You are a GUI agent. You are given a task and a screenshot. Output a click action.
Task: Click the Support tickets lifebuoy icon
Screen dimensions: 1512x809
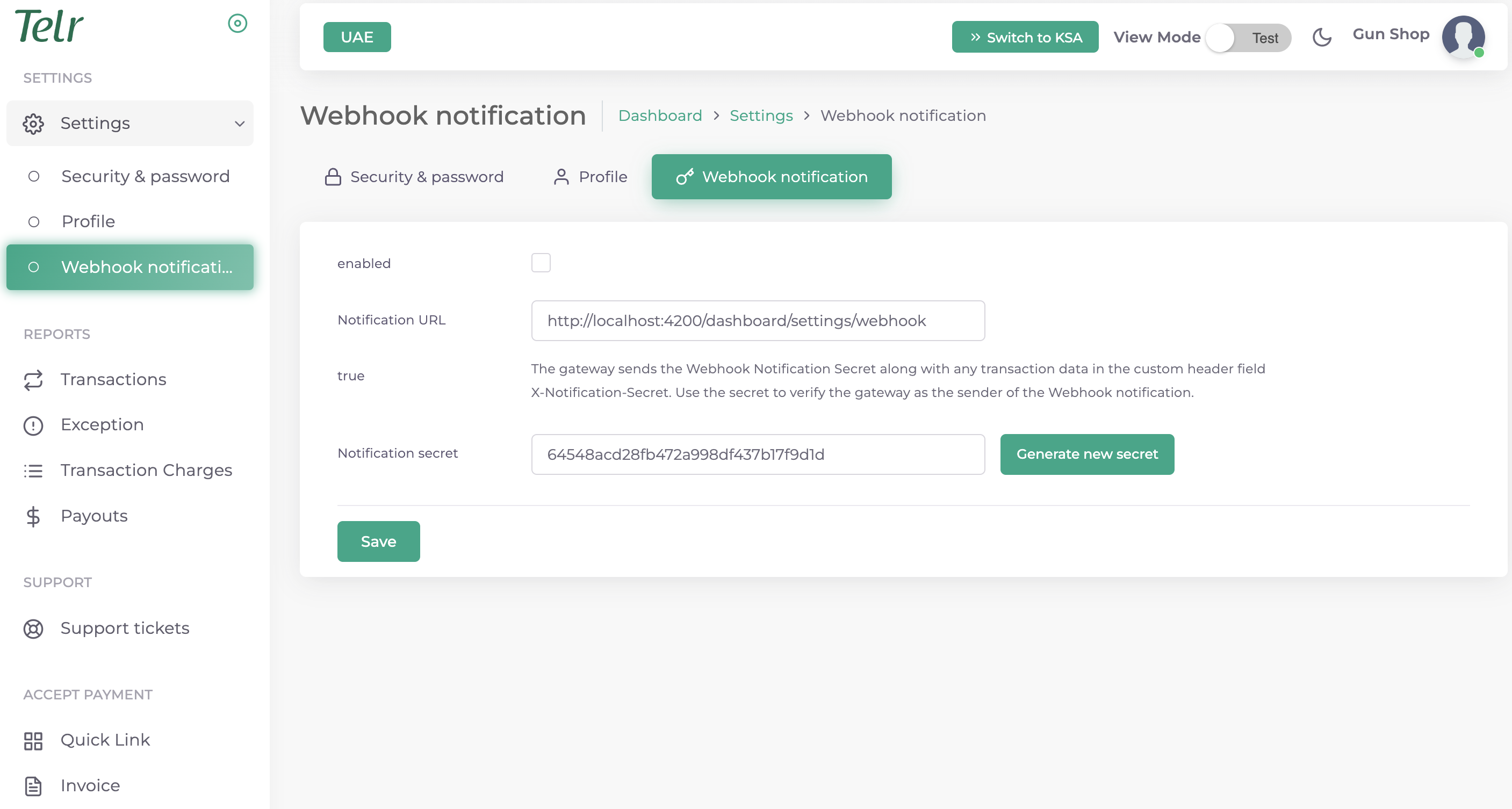click(x=33, y=629)
